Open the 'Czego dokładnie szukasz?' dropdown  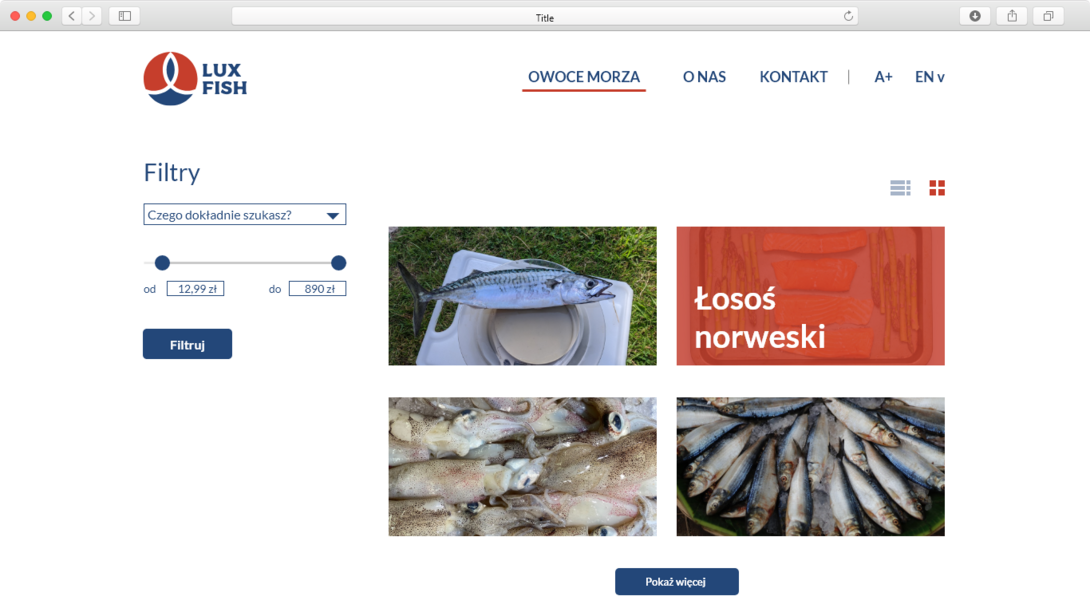point(245,215)
